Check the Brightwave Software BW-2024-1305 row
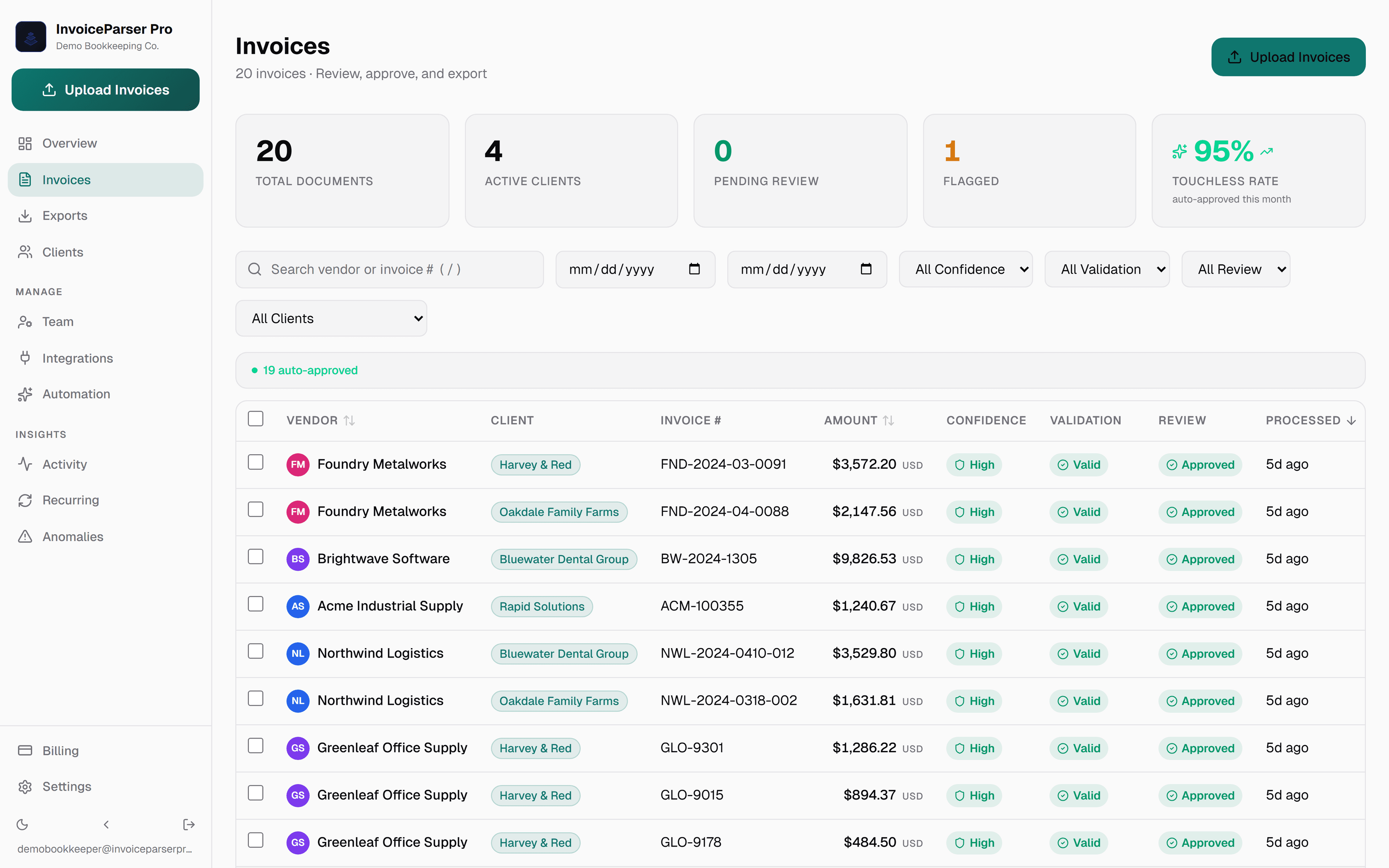The width and height of the screenshot is (1389, 868). (255, 557)
